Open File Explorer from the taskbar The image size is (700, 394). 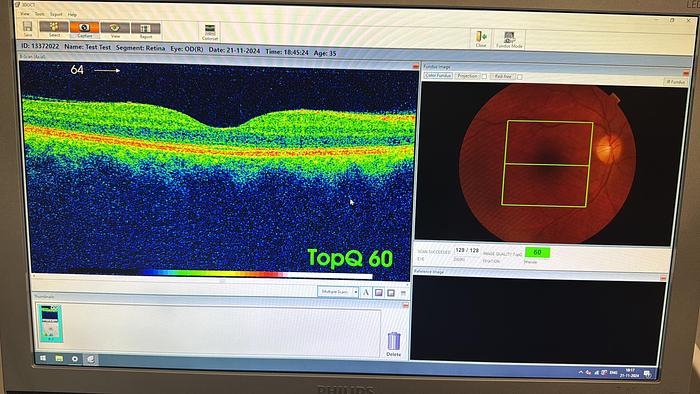59,358
